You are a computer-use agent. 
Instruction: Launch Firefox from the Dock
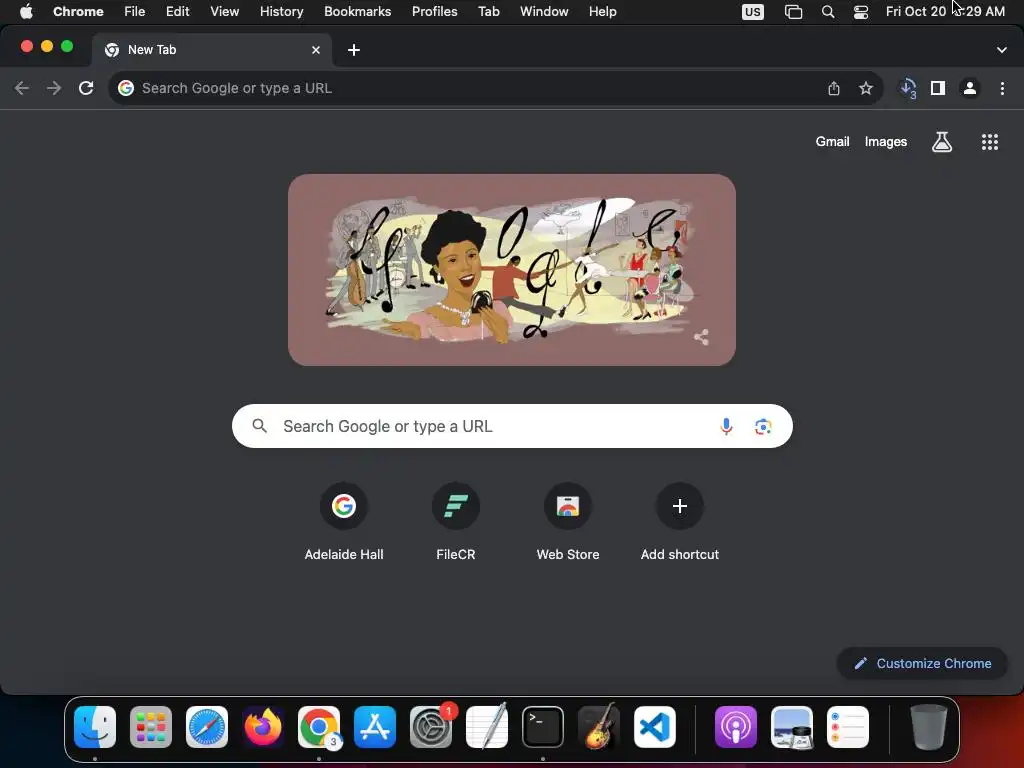click(263, 727)
